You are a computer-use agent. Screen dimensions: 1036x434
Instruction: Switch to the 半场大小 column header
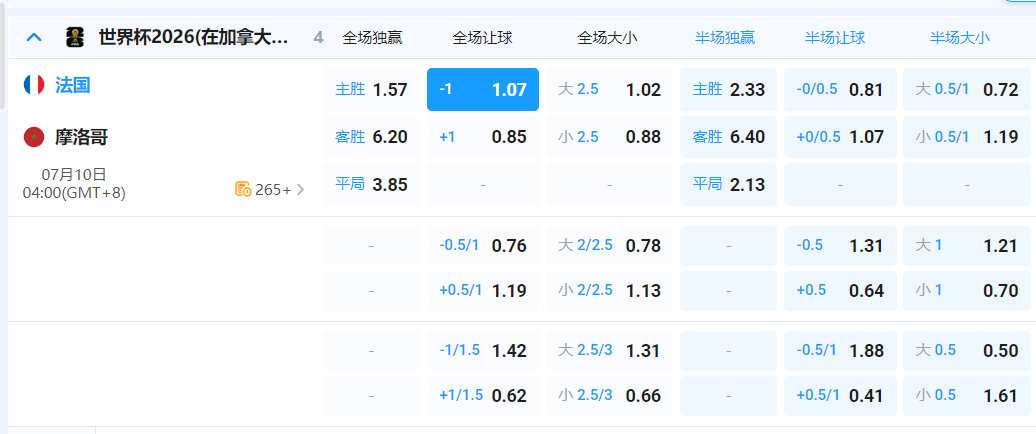[960, 38]
